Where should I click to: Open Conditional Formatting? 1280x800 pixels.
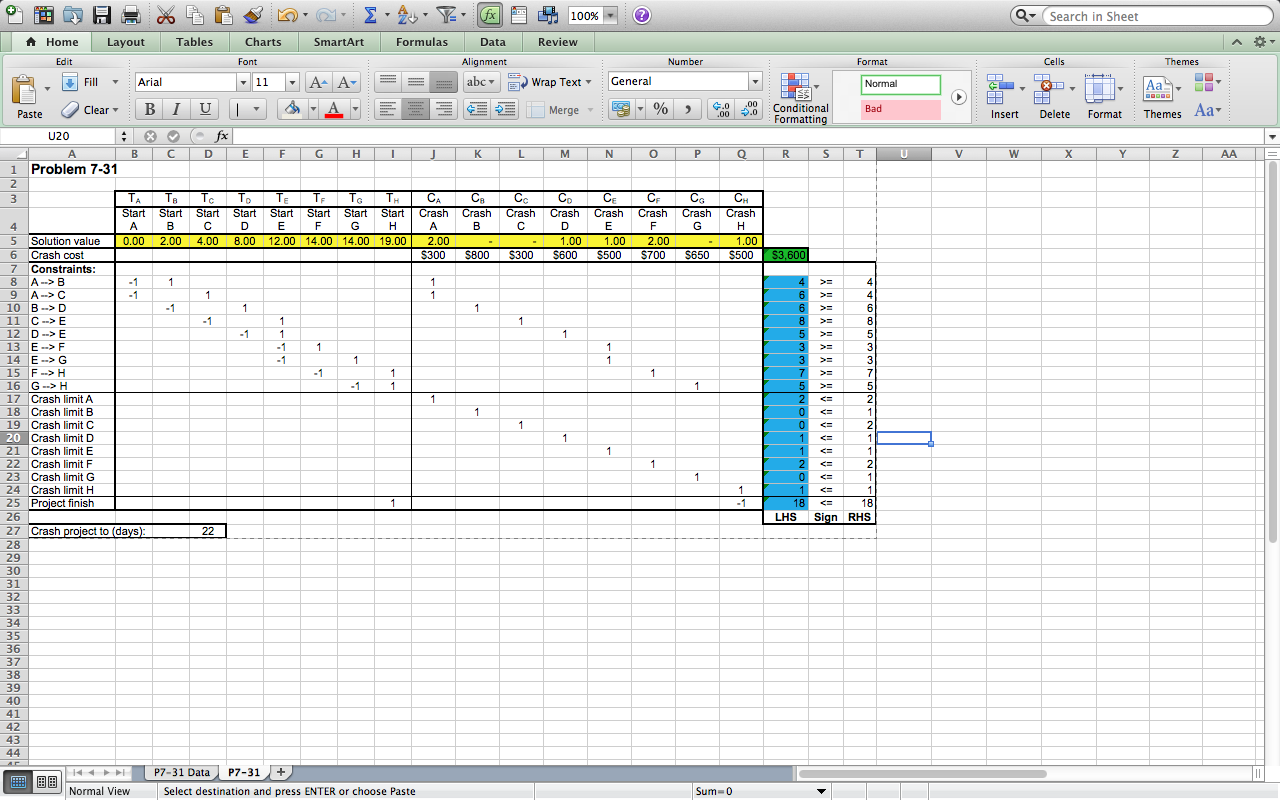coord(800,98)
